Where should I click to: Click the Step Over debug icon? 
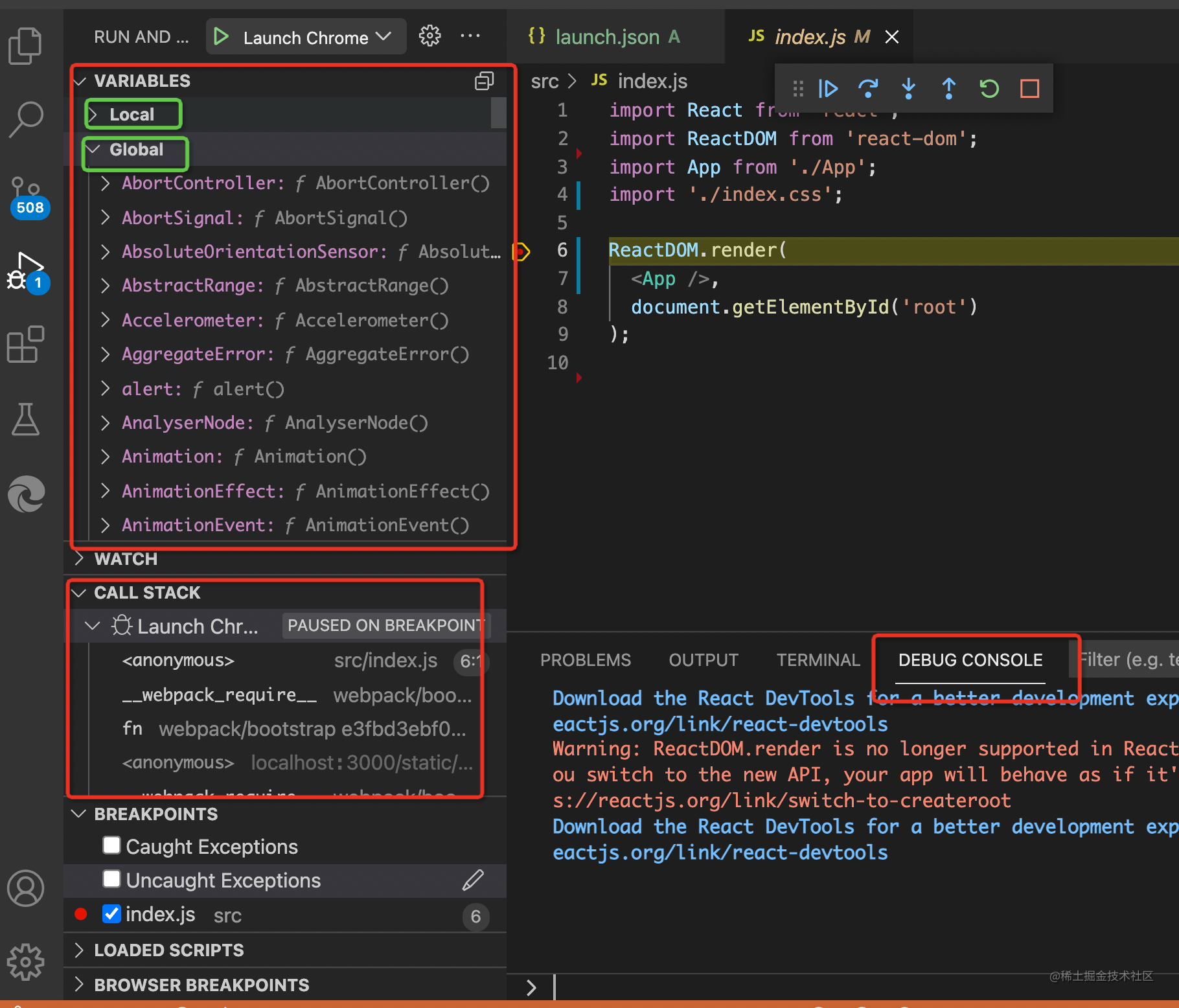[x=868, y=88]
